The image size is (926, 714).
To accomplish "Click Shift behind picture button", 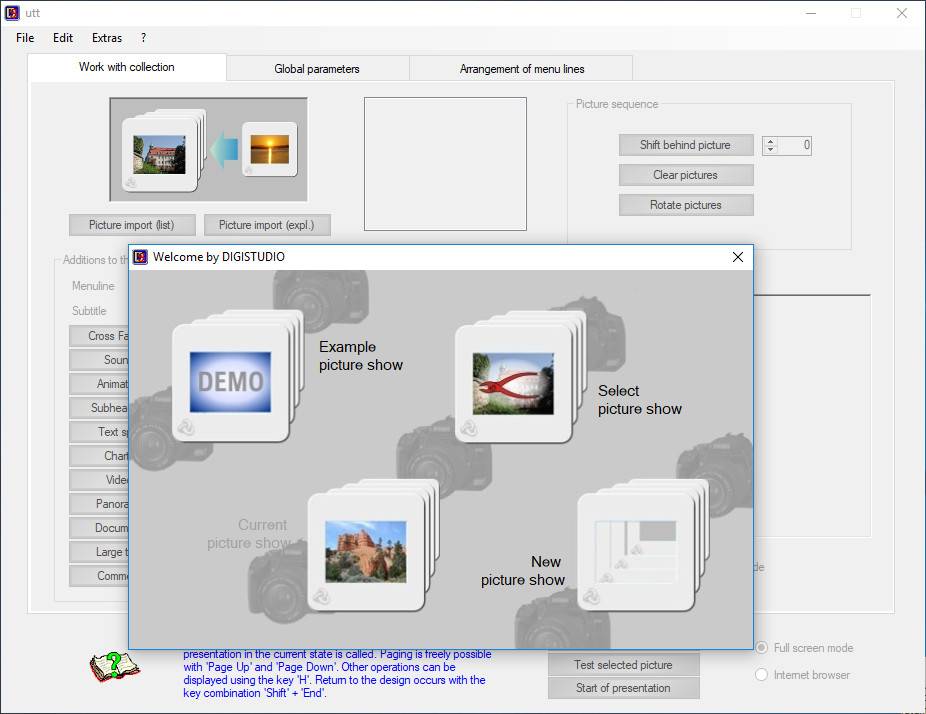I will point(686,145).
